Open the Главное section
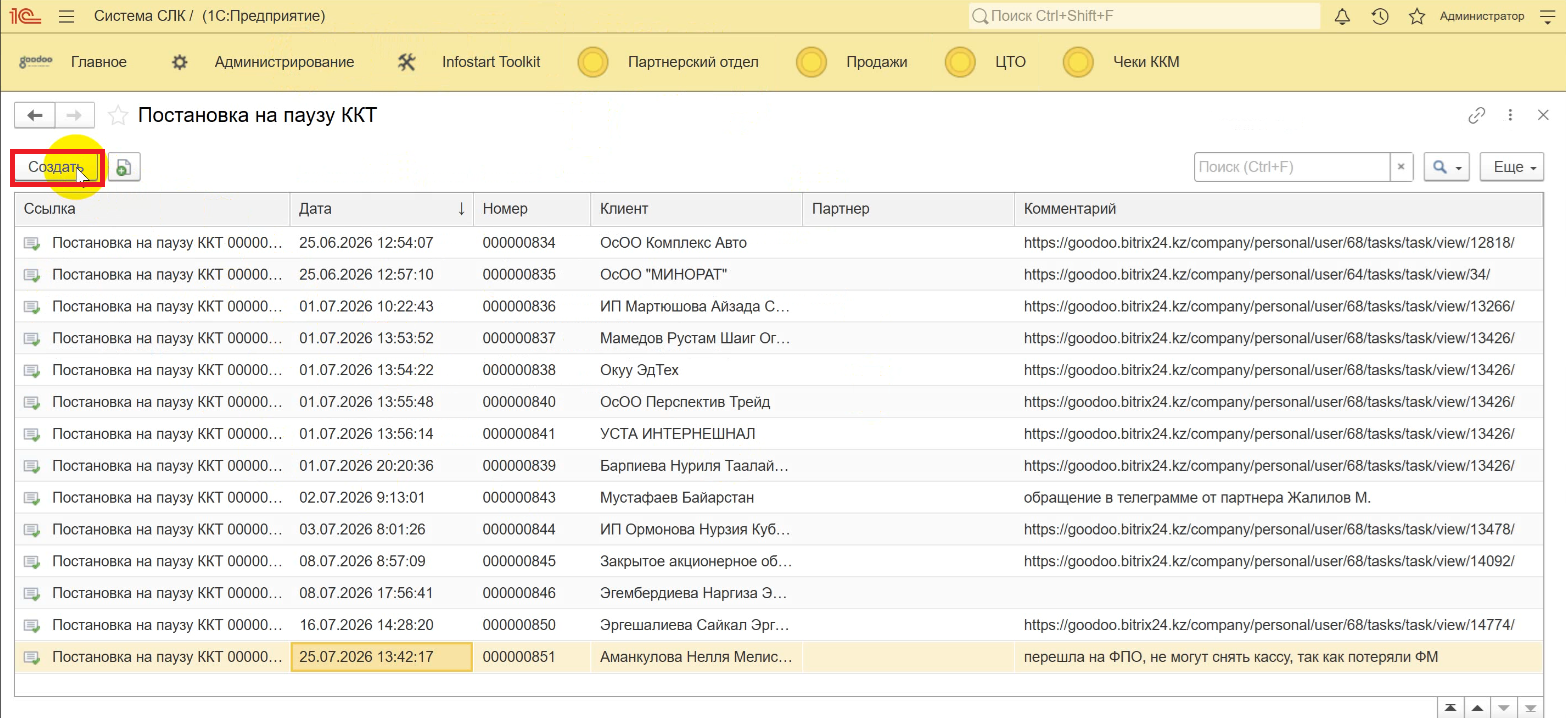The image size is (1566, 718). coord(99,62)
